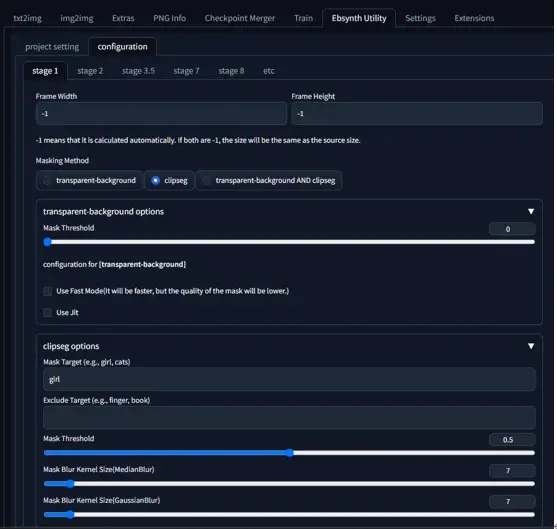Open the Checkpoint Merger tab

[239, 18]
